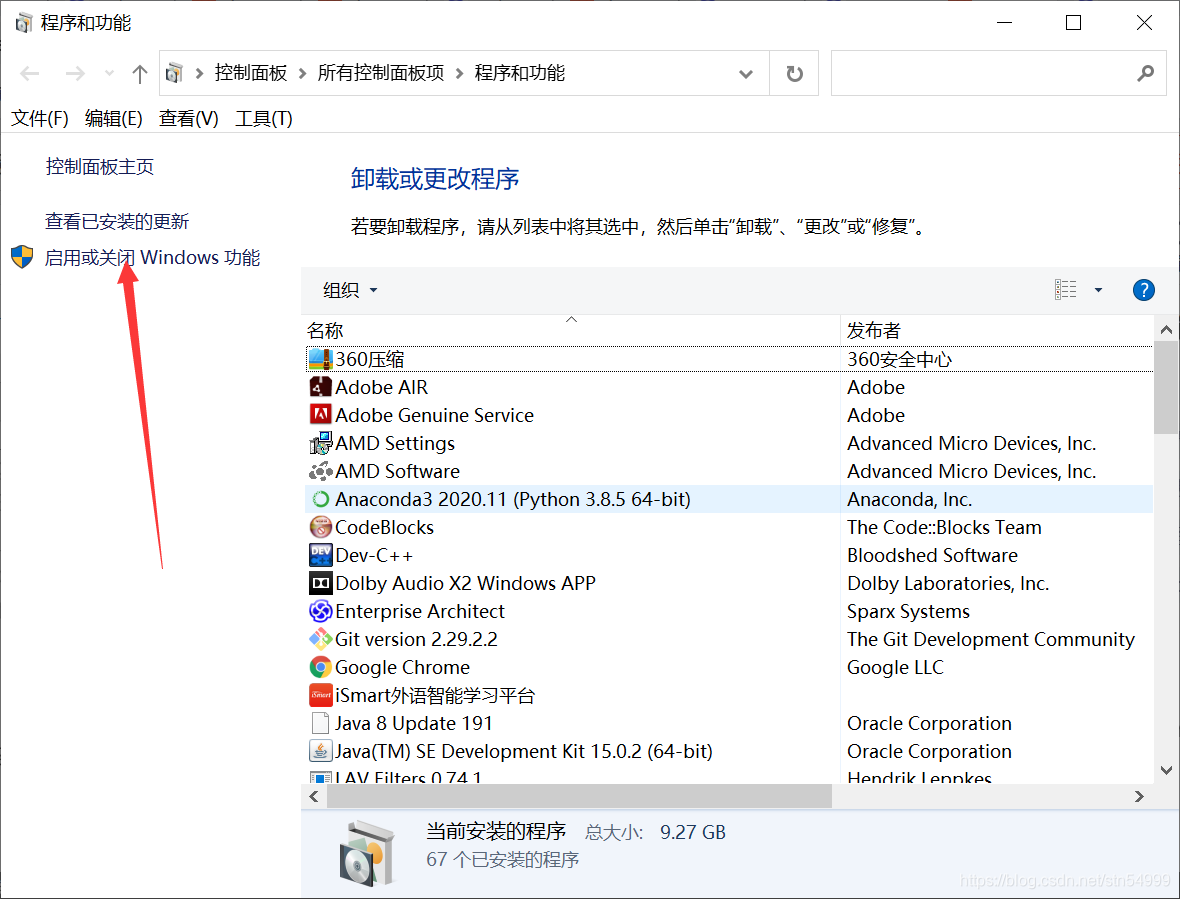The image size is (1180, 899).
Task: Click the Java 8 Update 191 icon
Action: click(x=321, y=723)
